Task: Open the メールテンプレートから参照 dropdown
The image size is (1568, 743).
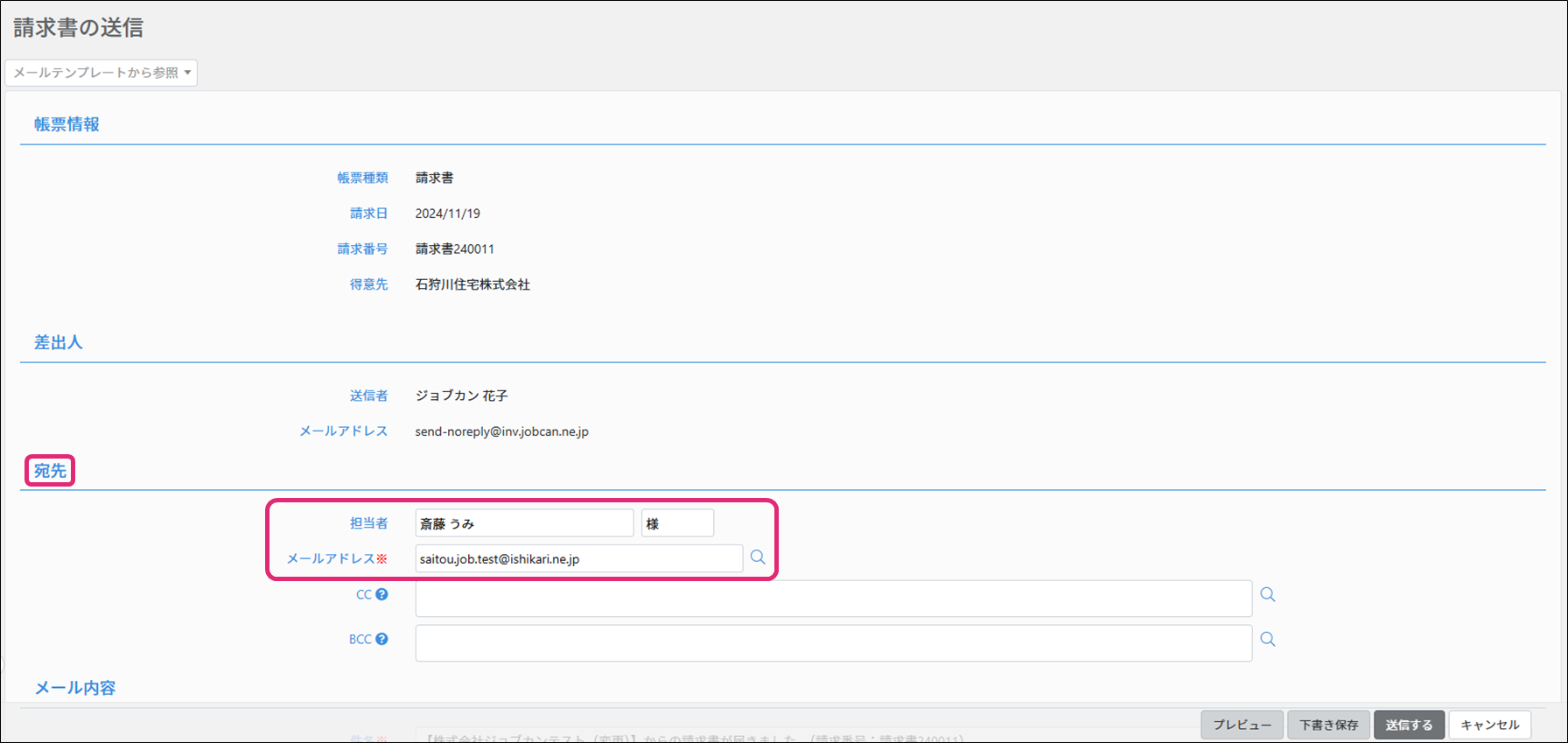Action: pyautogui.click(x=101, y=73)
